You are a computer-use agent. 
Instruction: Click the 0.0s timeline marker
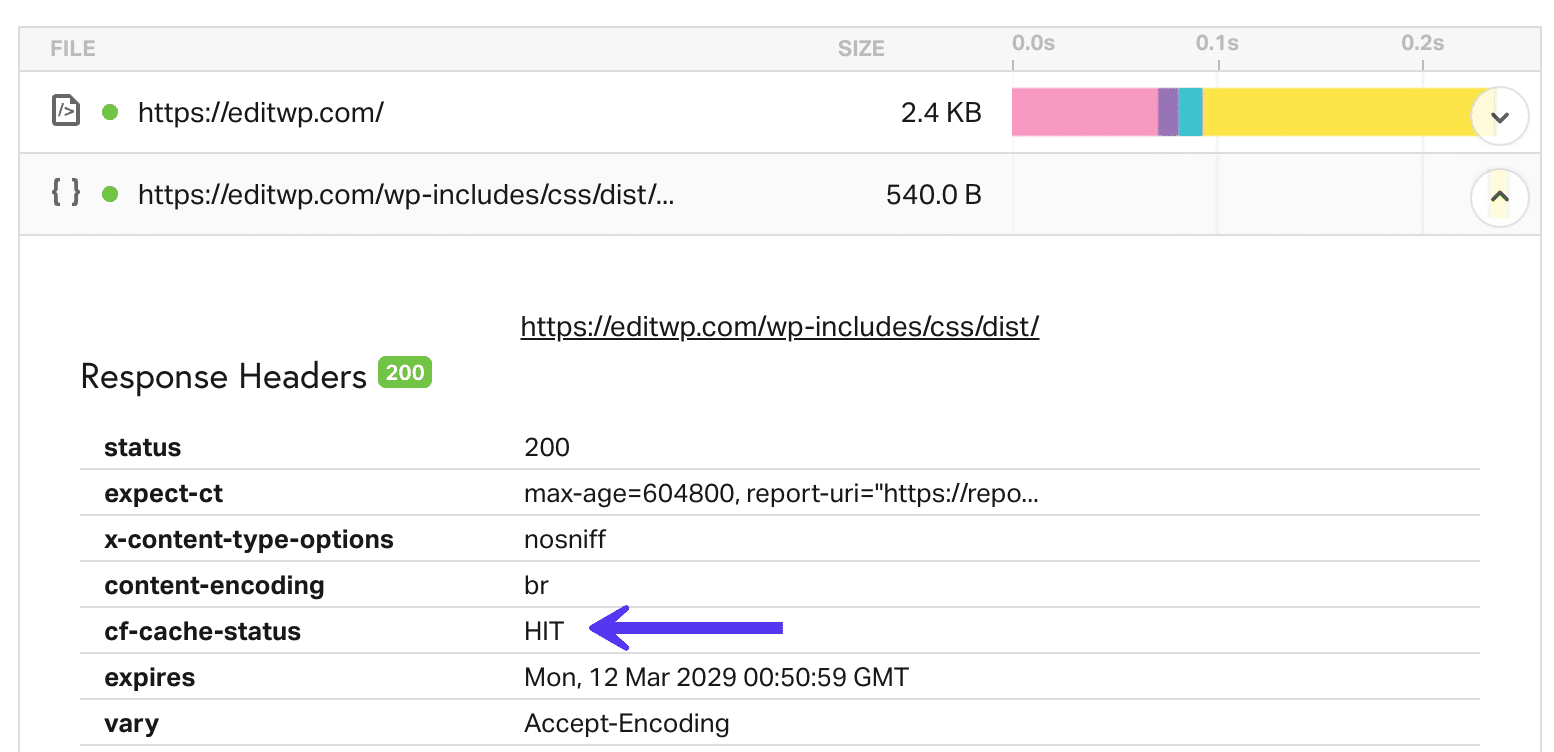click(x=1033, y=43)
